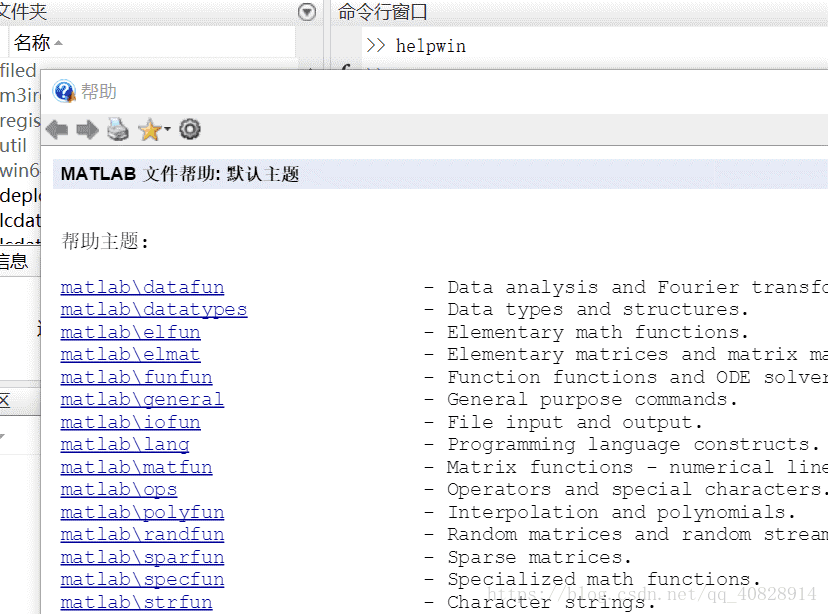Screen dimensions: 828x614
Task: Select the 'm3ir' item in folder list
Action: click(x=20, y=96)
